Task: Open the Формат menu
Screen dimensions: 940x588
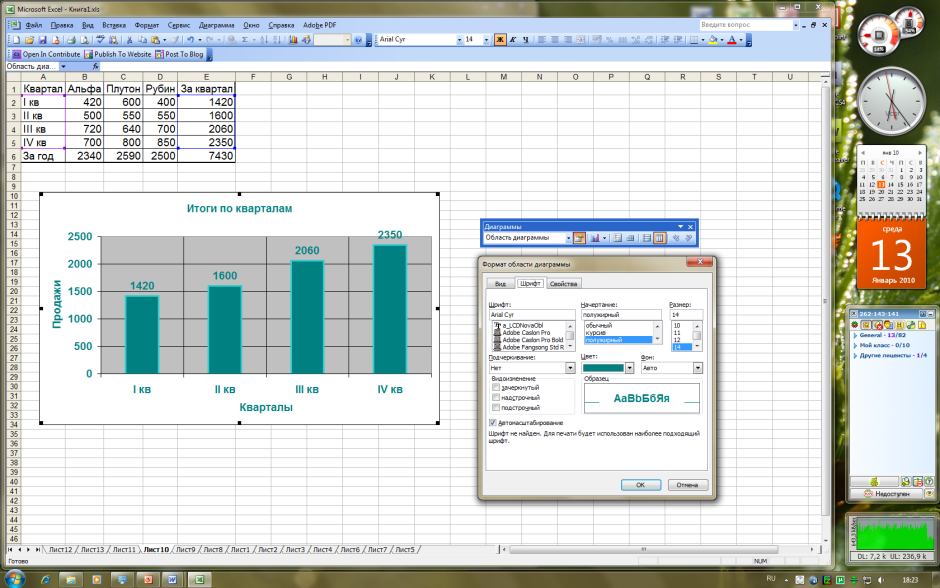Action: click(146, 25)
